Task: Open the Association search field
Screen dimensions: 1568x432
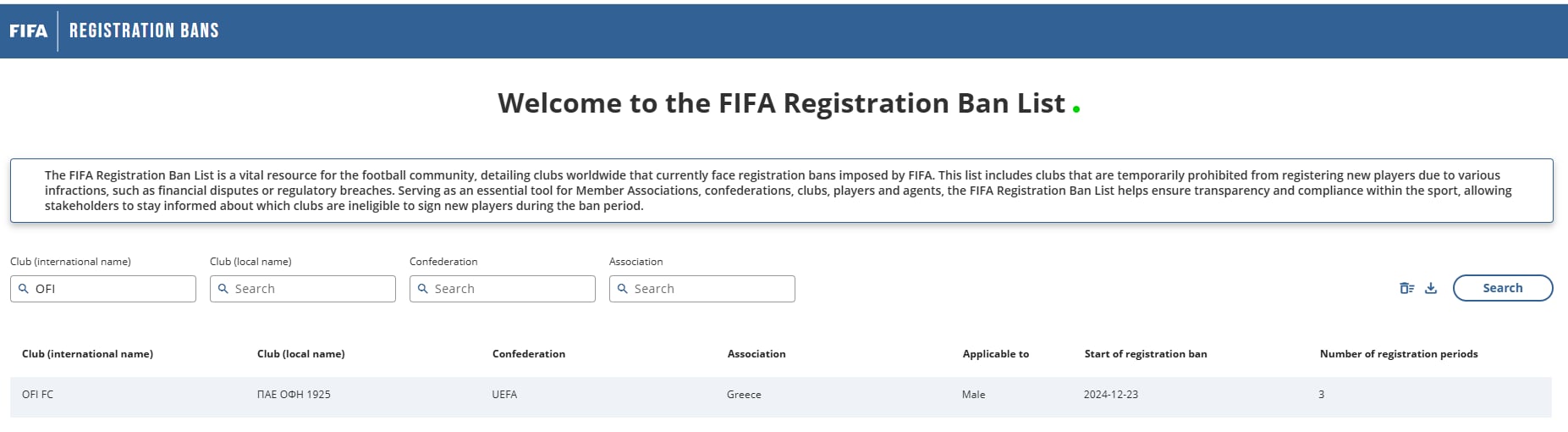Action: tap(702, 289)
